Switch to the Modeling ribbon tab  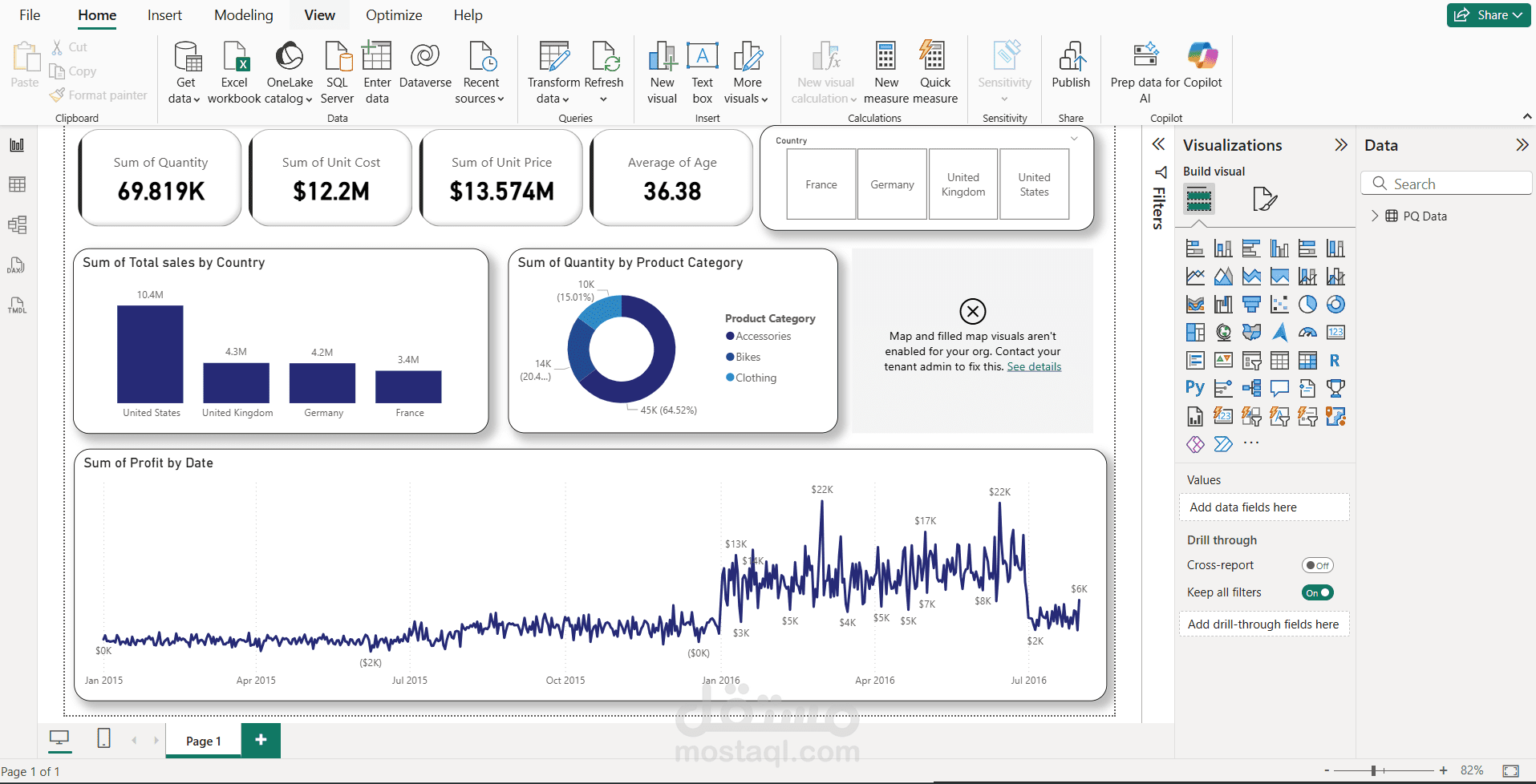click(242, 14)
